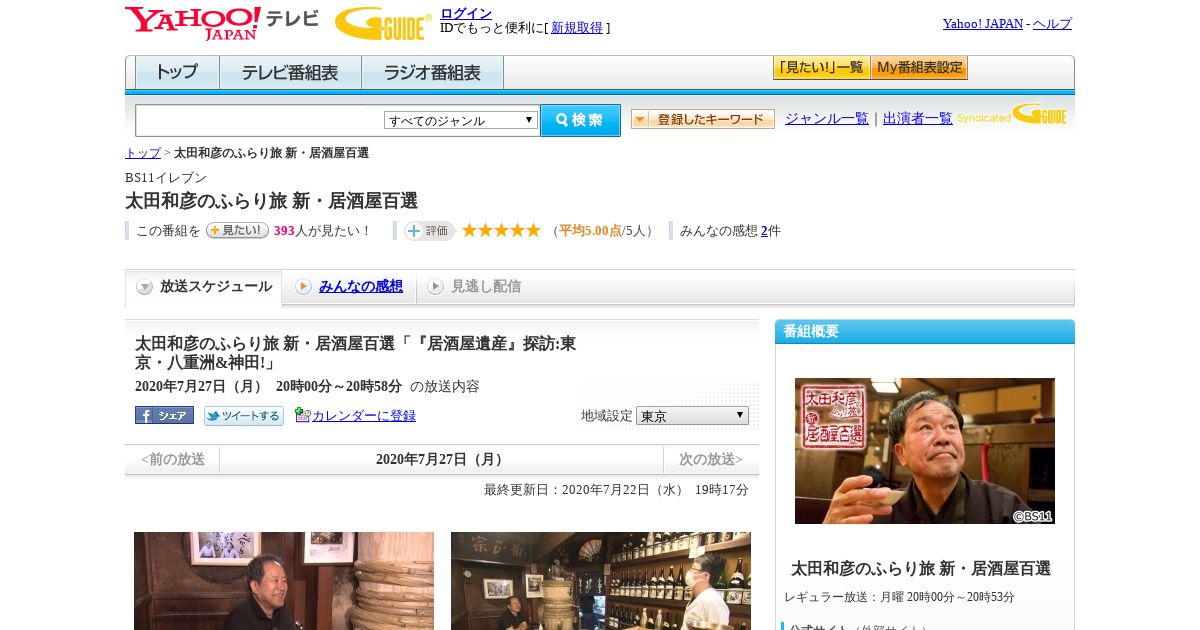Click the Yahoo! Japan テレビ logo
Viewport: 1200px width, 630px height.
click(222, 23)
